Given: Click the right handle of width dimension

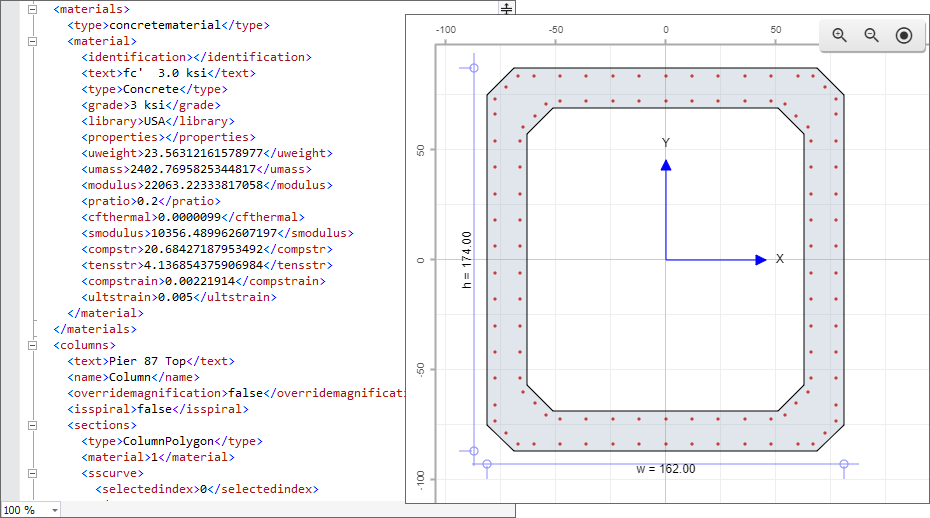Looking at the screenshot, I should coord(844,464).
